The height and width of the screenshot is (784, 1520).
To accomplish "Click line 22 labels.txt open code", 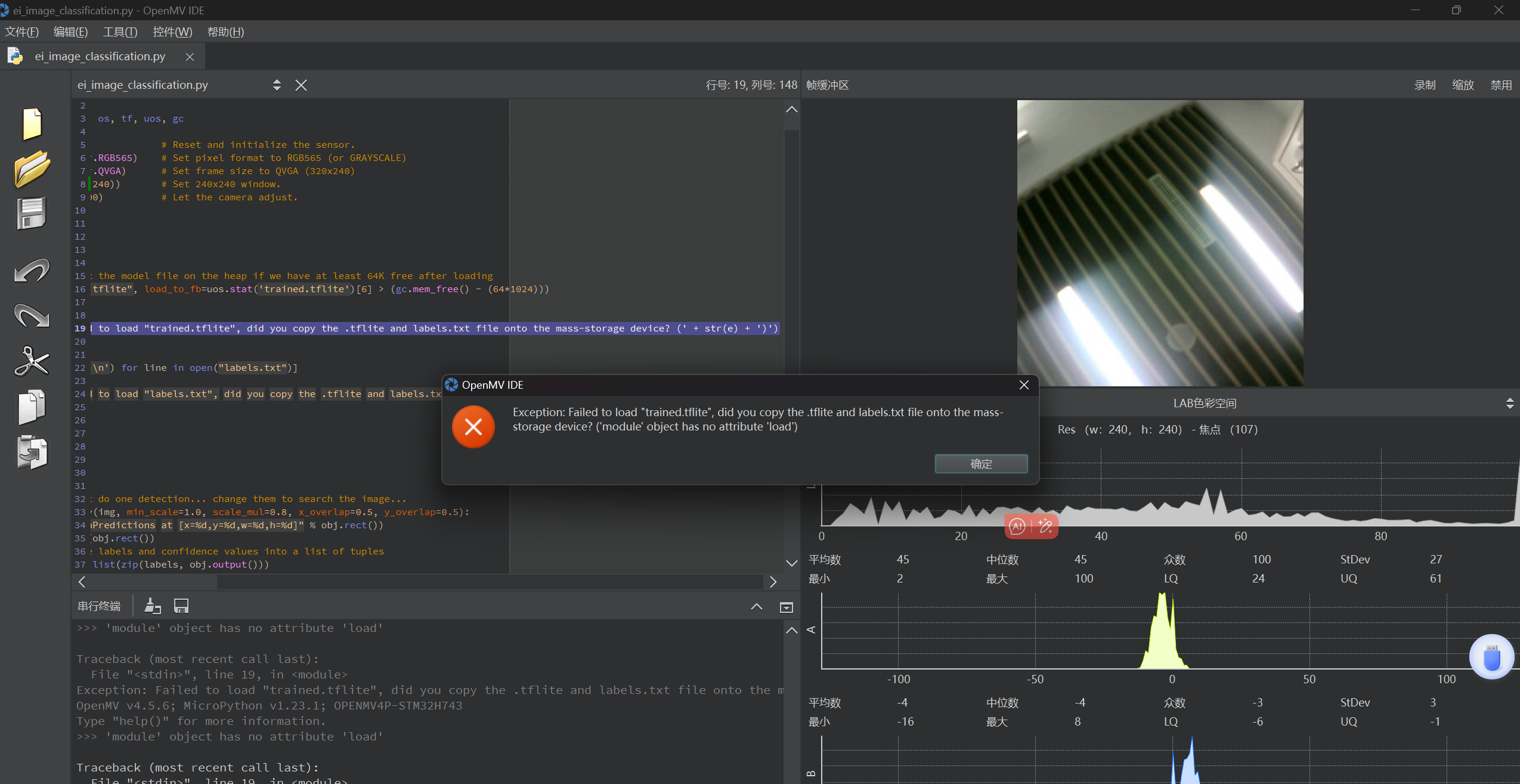I will pyautogui.click(x=194, y=368).
